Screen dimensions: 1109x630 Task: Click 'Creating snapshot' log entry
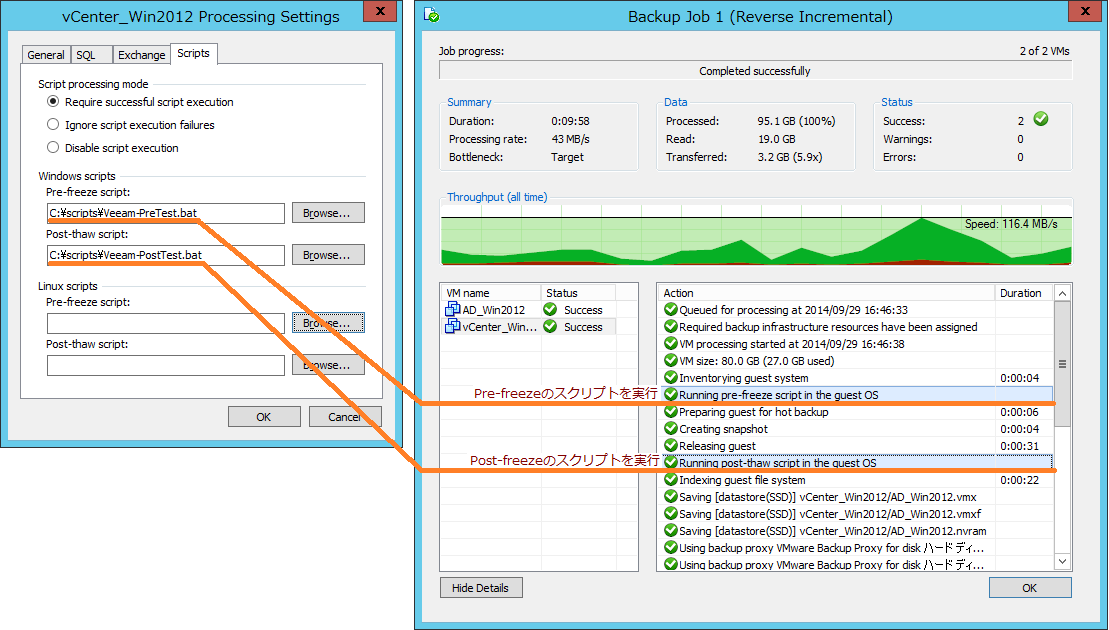(723, 428)
